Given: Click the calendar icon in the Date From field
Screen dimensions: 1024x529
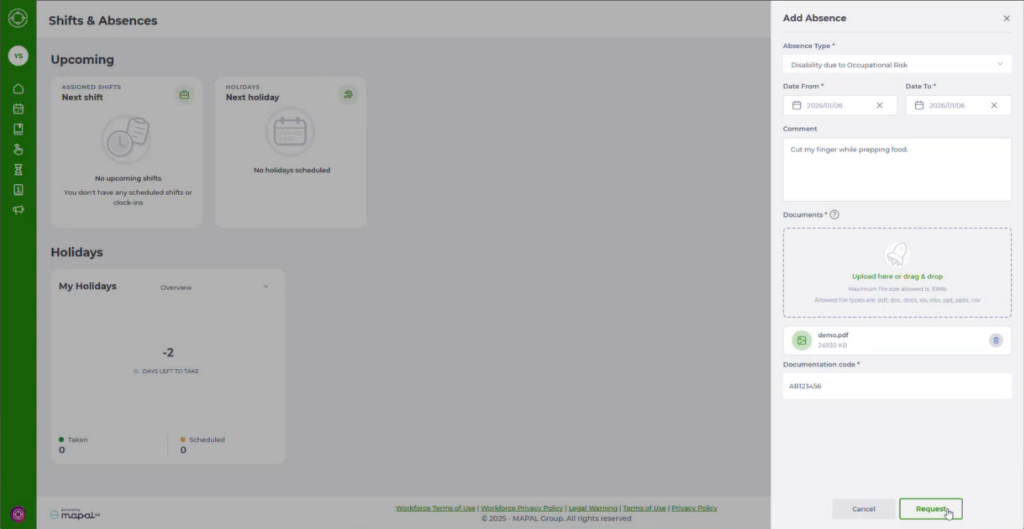Looking at the screenshot, I should 796,105.
